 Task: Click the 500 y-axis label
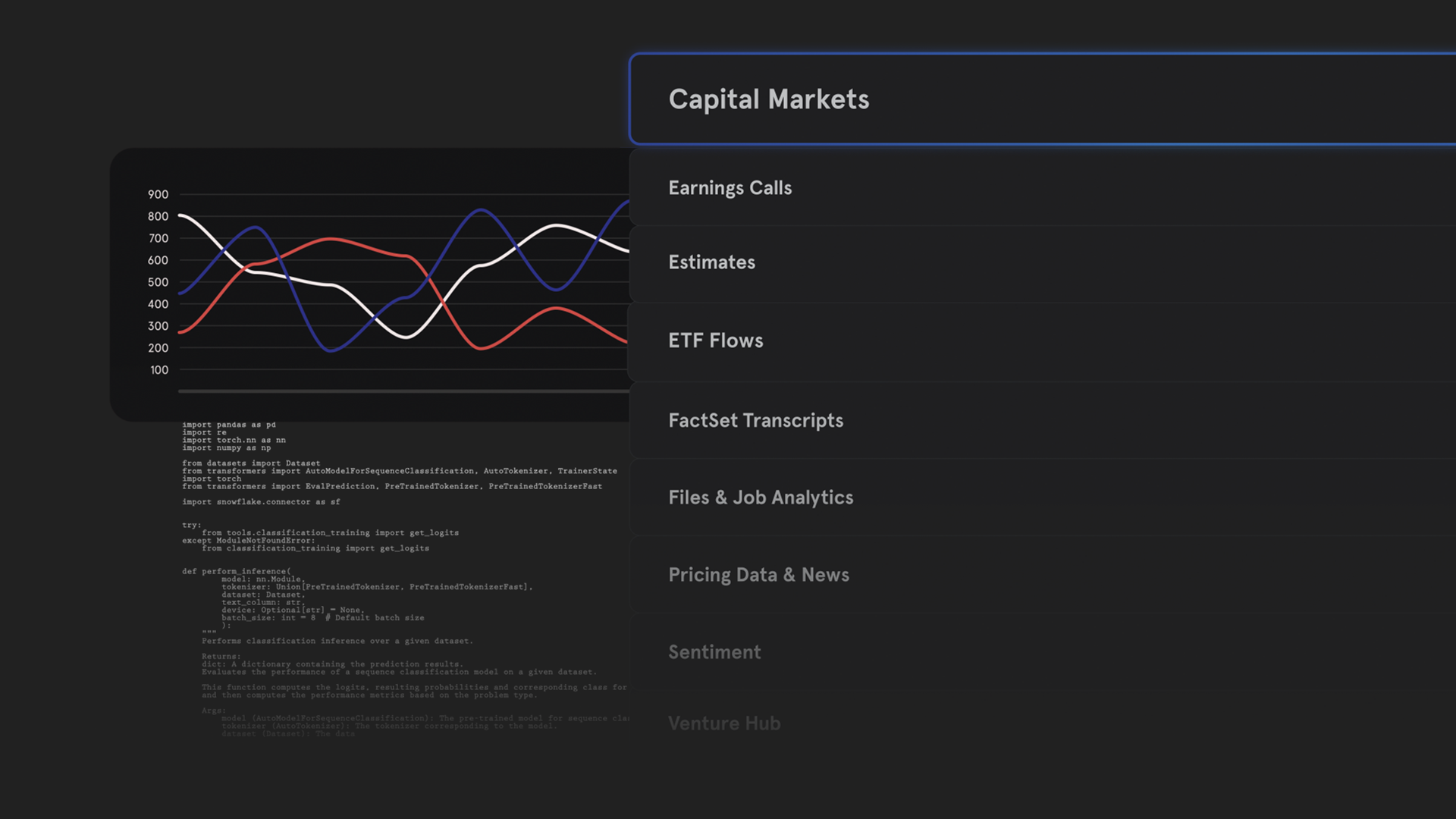tap(158, 282)
